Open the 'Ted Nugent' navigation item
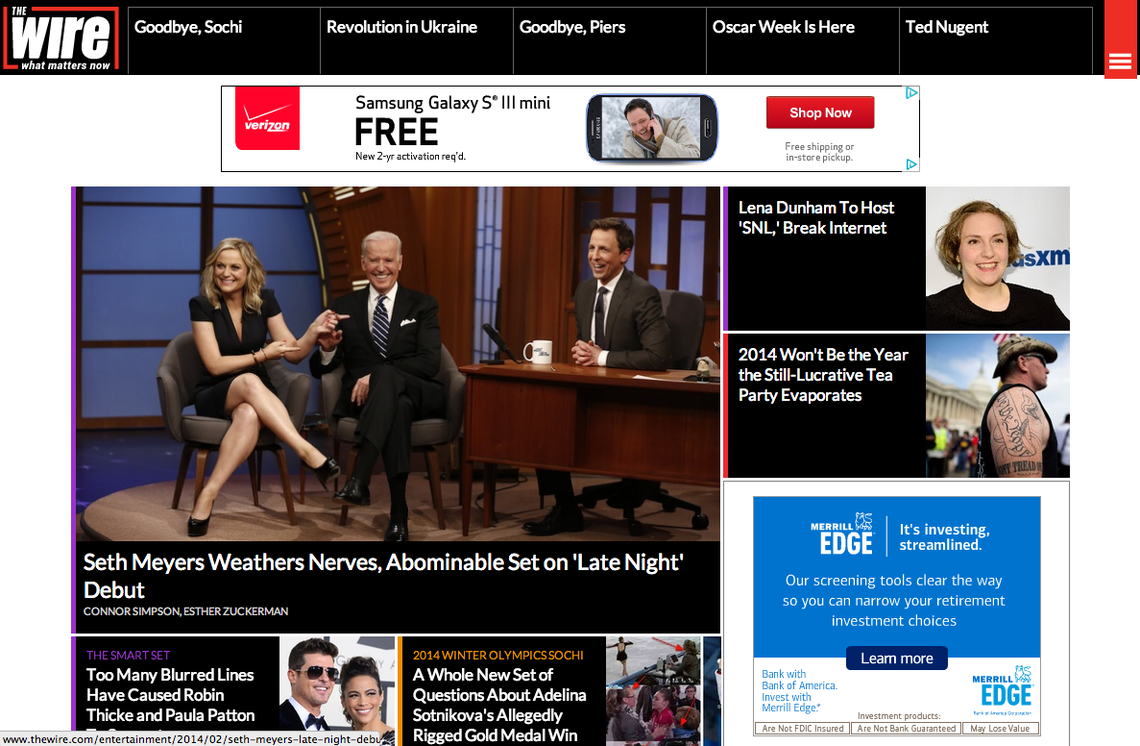This screenshot has width=1140, height=746. pos(946,27)
